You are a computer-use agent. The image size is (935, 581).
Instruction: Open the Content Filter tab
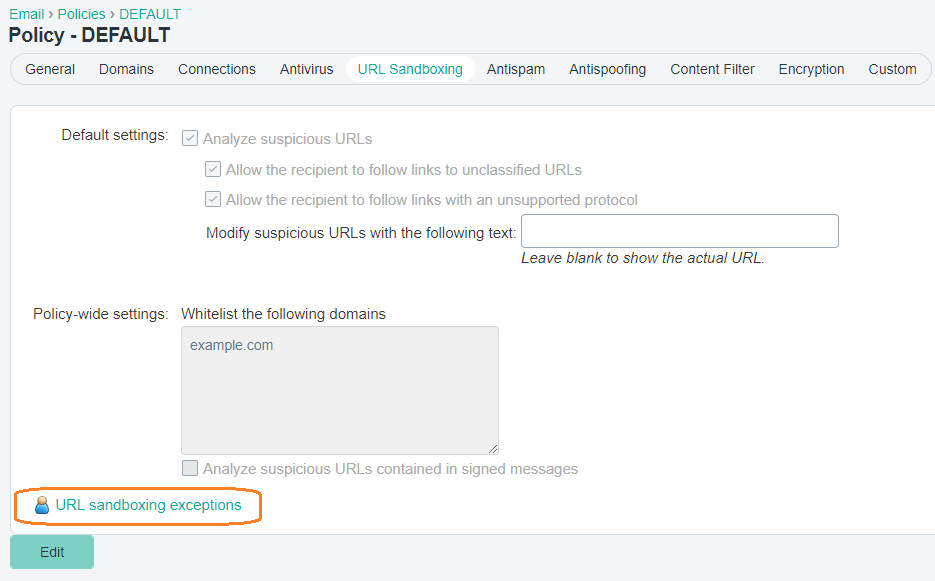pos(712,69)
